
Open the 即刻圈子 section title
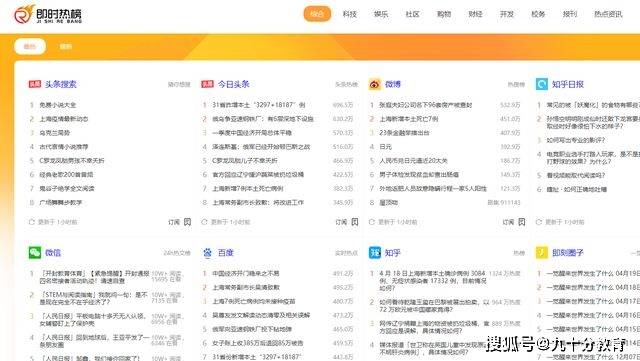tap(568, 252)
